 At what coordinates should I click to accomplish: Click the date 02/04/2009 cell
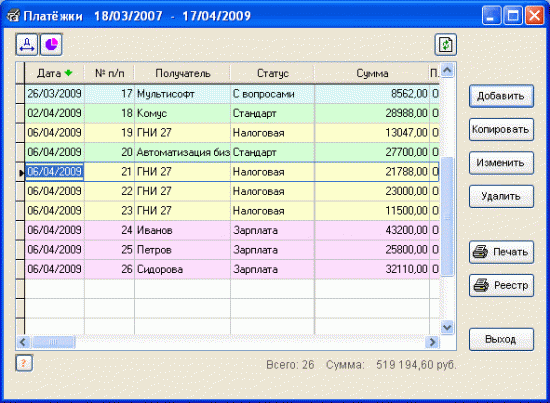pos(54,113)
